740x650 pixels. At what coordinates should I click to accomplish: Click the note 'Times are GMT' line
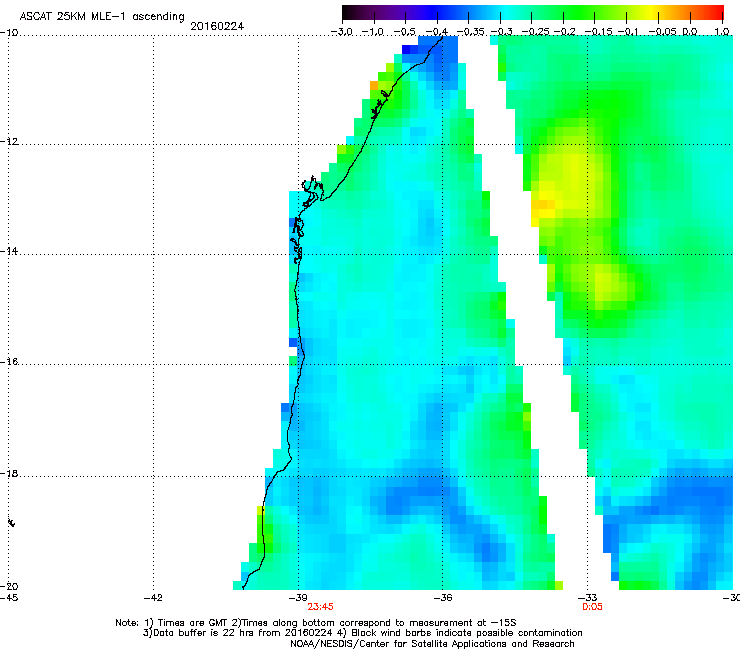316,623
